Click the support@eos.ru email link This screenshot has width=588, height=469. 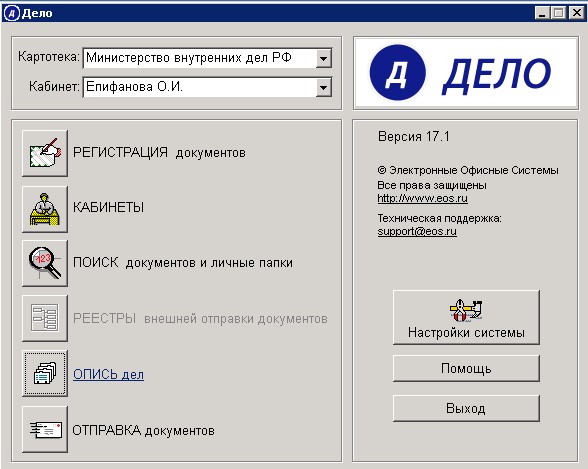point(417,231)
